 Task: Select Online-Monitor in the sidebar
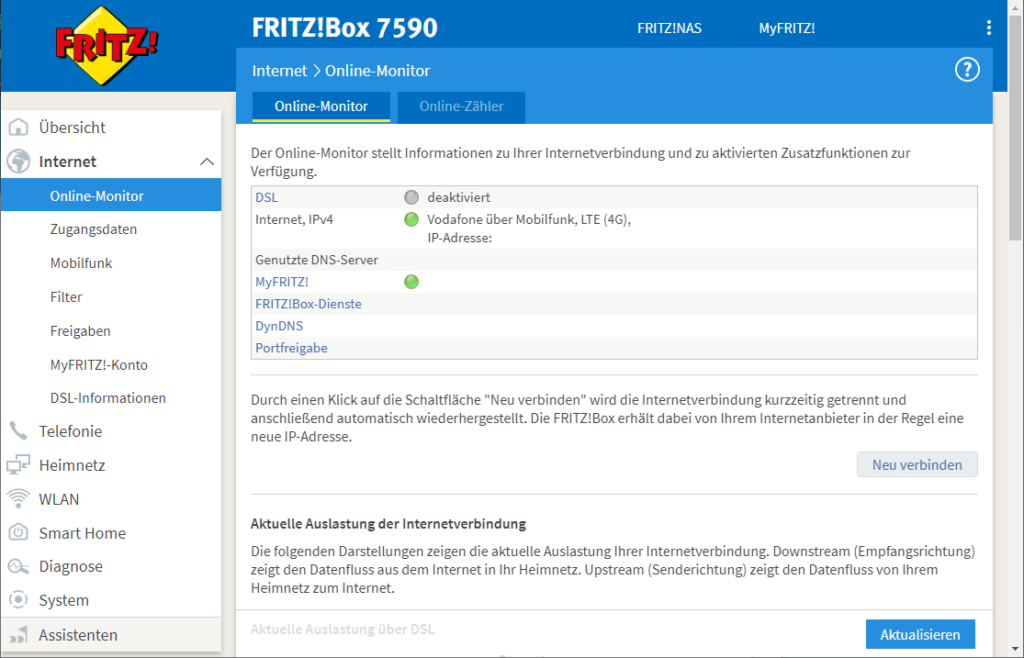coord(111,195)
